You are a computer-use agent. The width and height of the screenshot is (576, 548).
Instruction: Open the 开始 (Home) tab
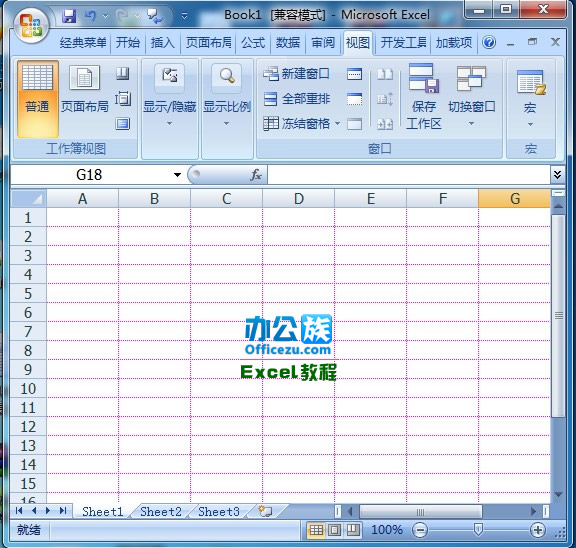(x=128, y=43)
